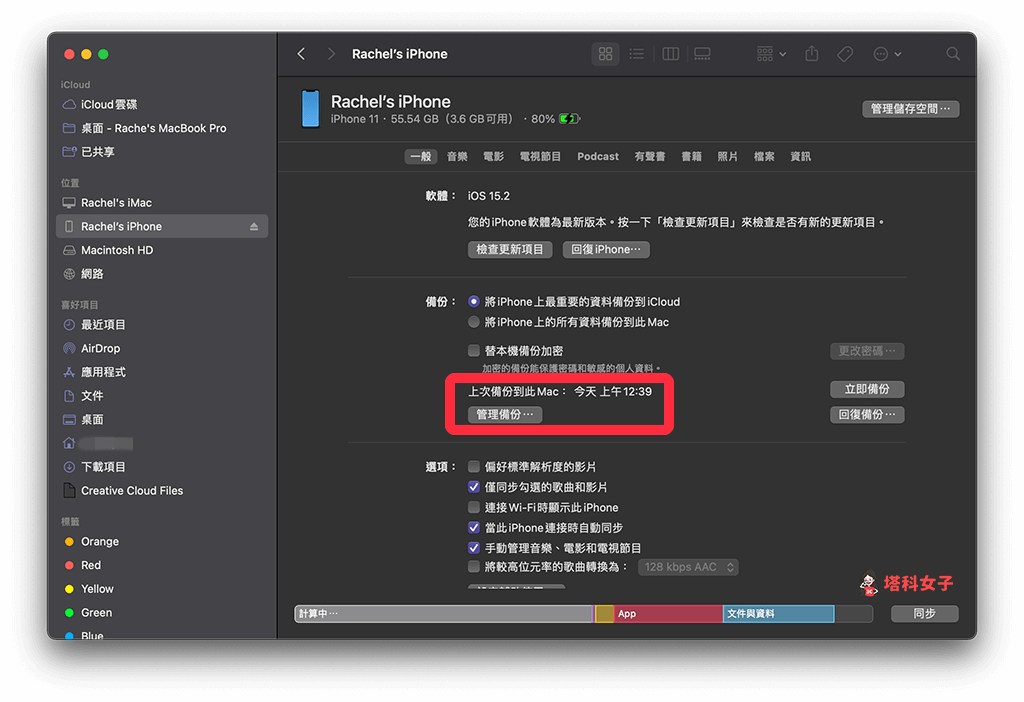Select backup all data to this Mac
Image resolution: width=1024 pixels, height=702 pixels.
point(474,322)
